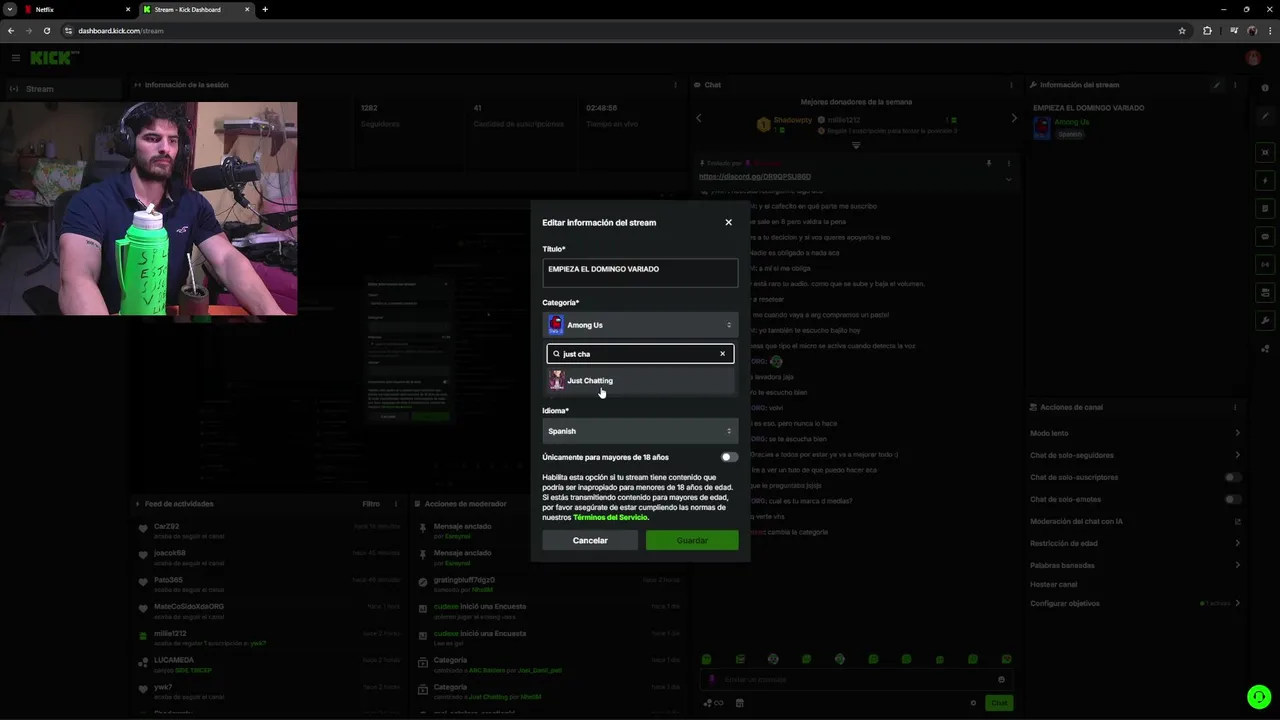Expand the top donors leaderboard

point(856,145)
